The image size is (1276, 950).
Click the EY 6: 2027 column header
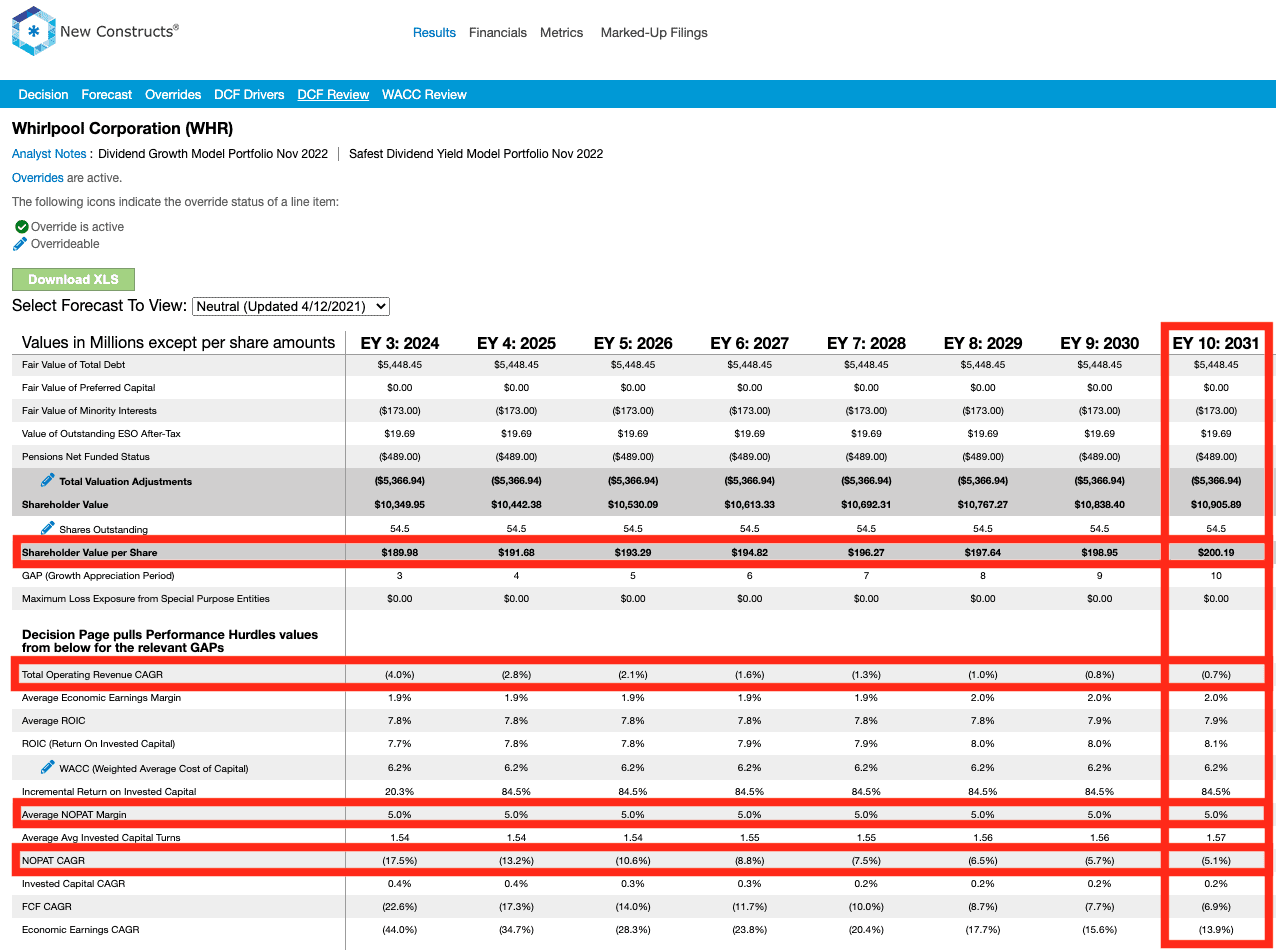click(x=750, y=343)
